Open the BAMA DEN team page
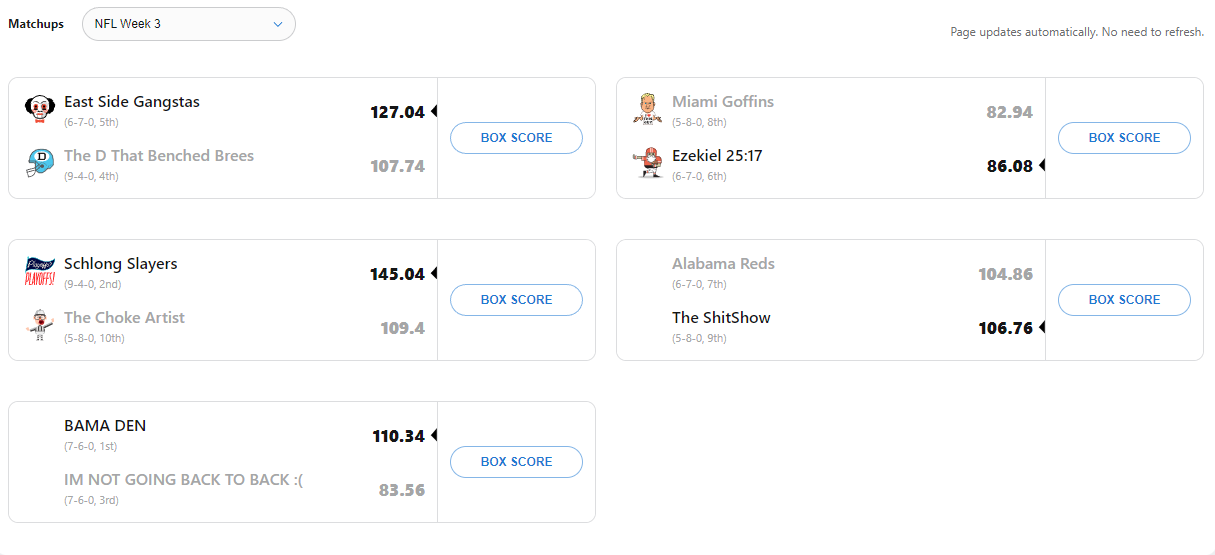The image size is (1215, 555). (x=105, y=426)
